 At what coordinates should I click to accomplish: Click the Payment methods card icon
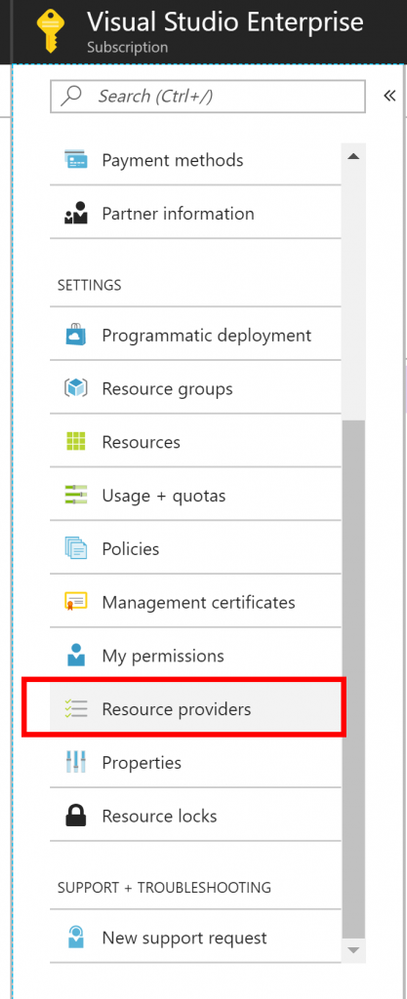click(x=76, y=159)
